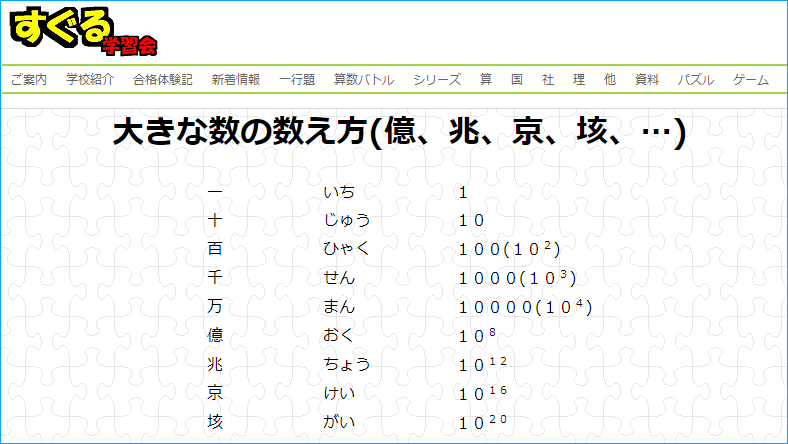Click the kanji 千 in table
Image resolution: width=788 pixels, height=444 pixels.
(215, 277)
